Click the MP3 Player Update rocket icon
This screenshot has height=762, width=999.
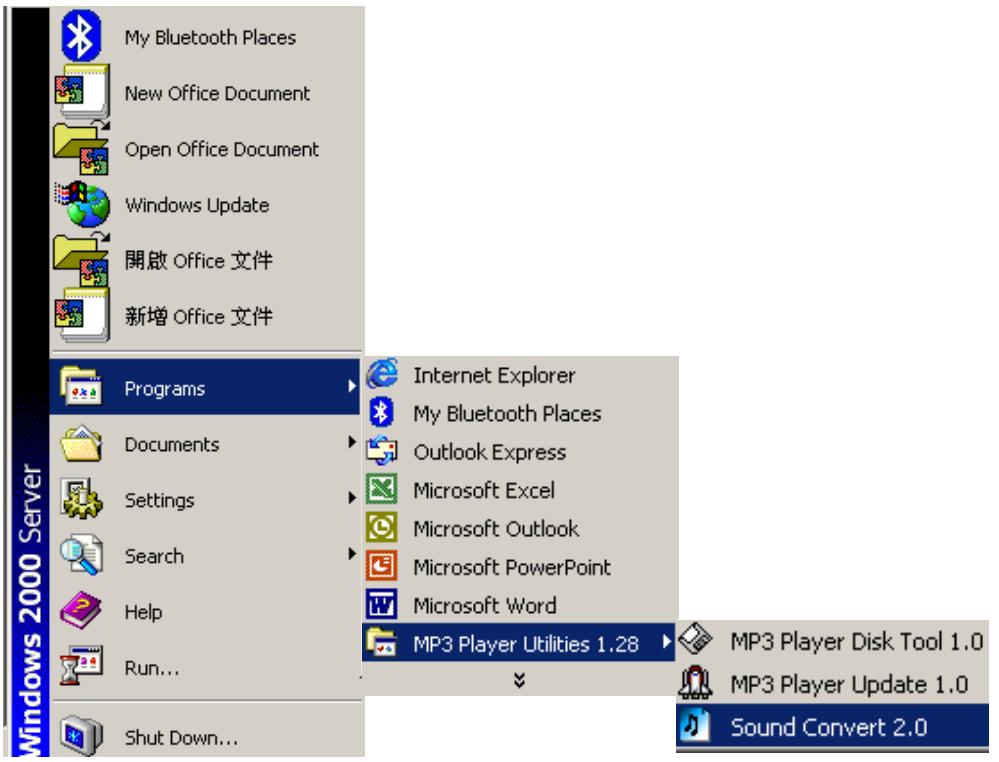tap(695, 682)
